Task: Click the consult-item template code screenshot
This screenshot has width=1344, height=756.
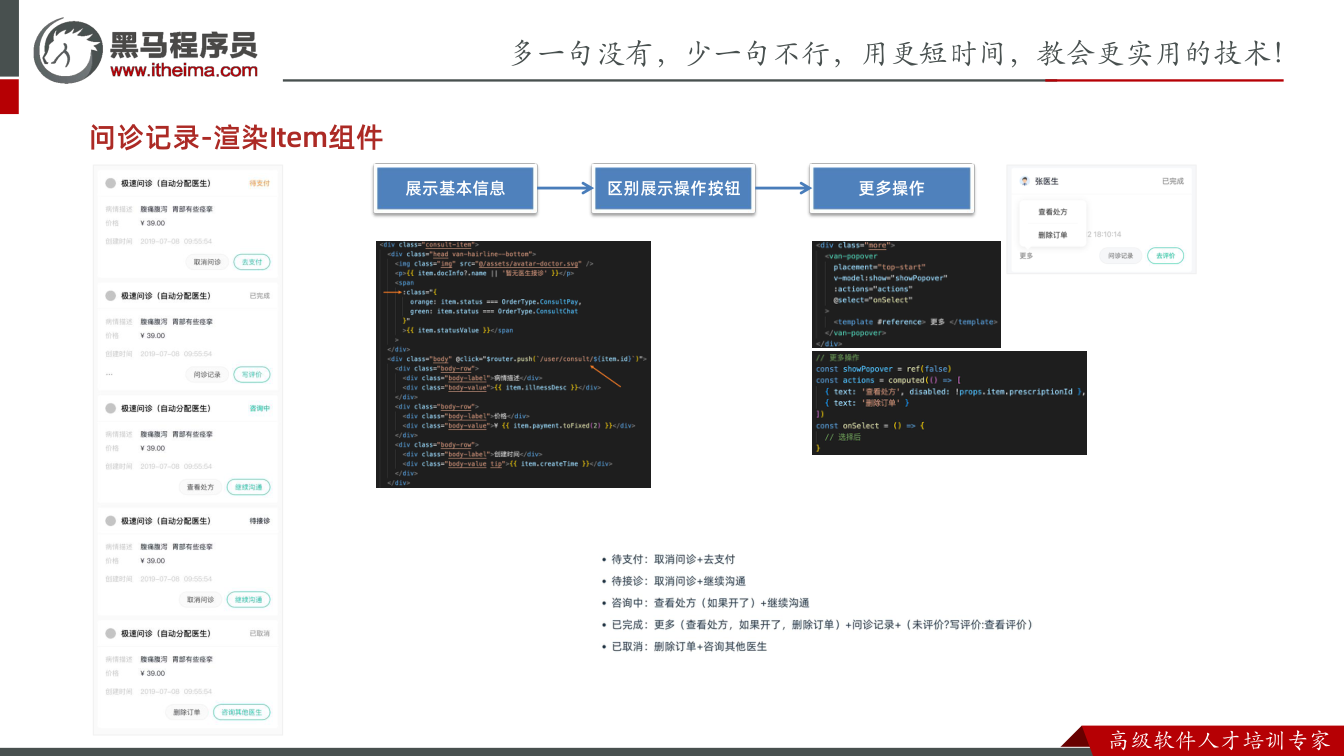Action: pos(513,364)
